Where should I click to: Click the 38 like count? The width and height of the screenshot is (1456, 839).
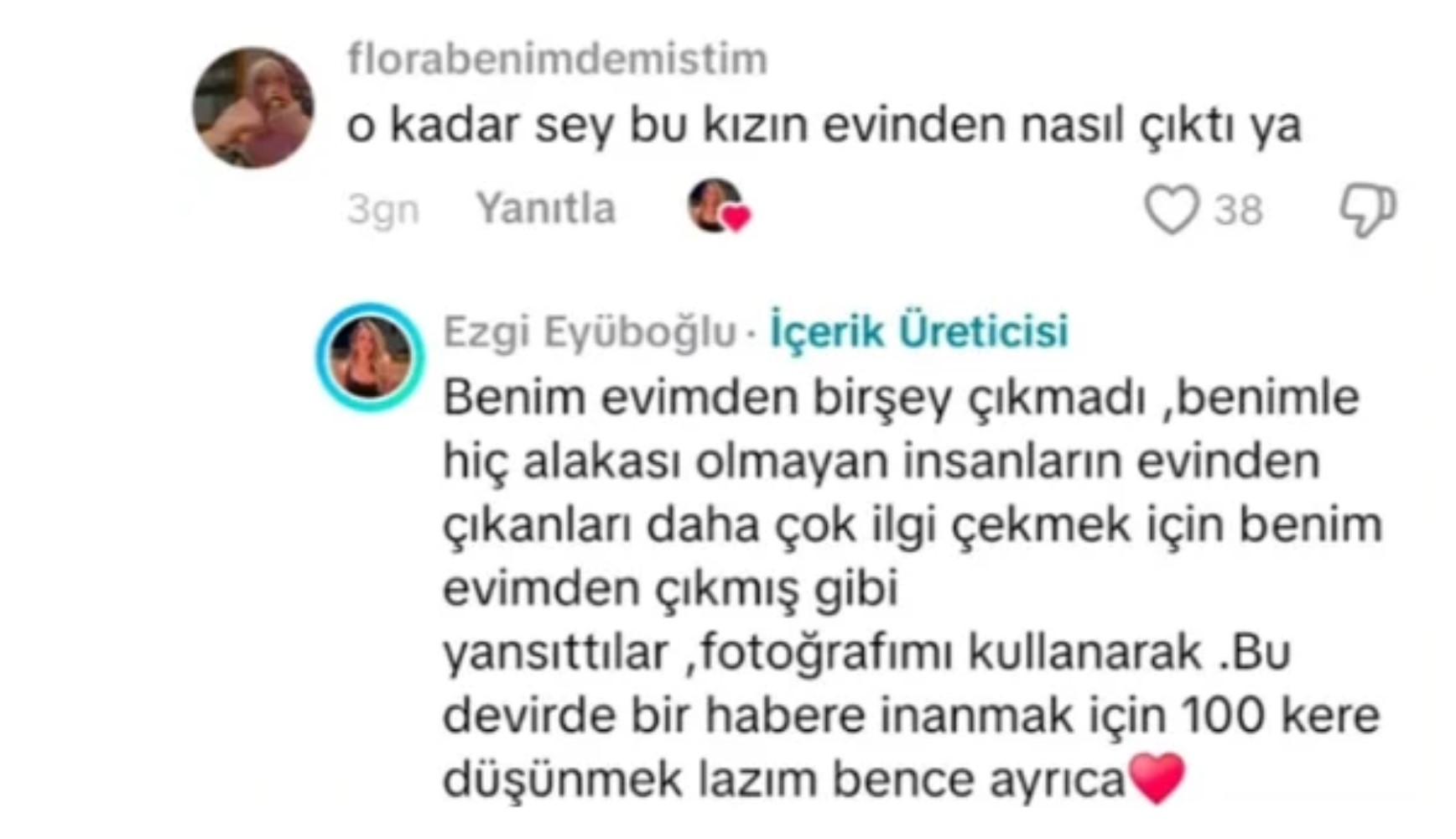(x=1239, y=210)
